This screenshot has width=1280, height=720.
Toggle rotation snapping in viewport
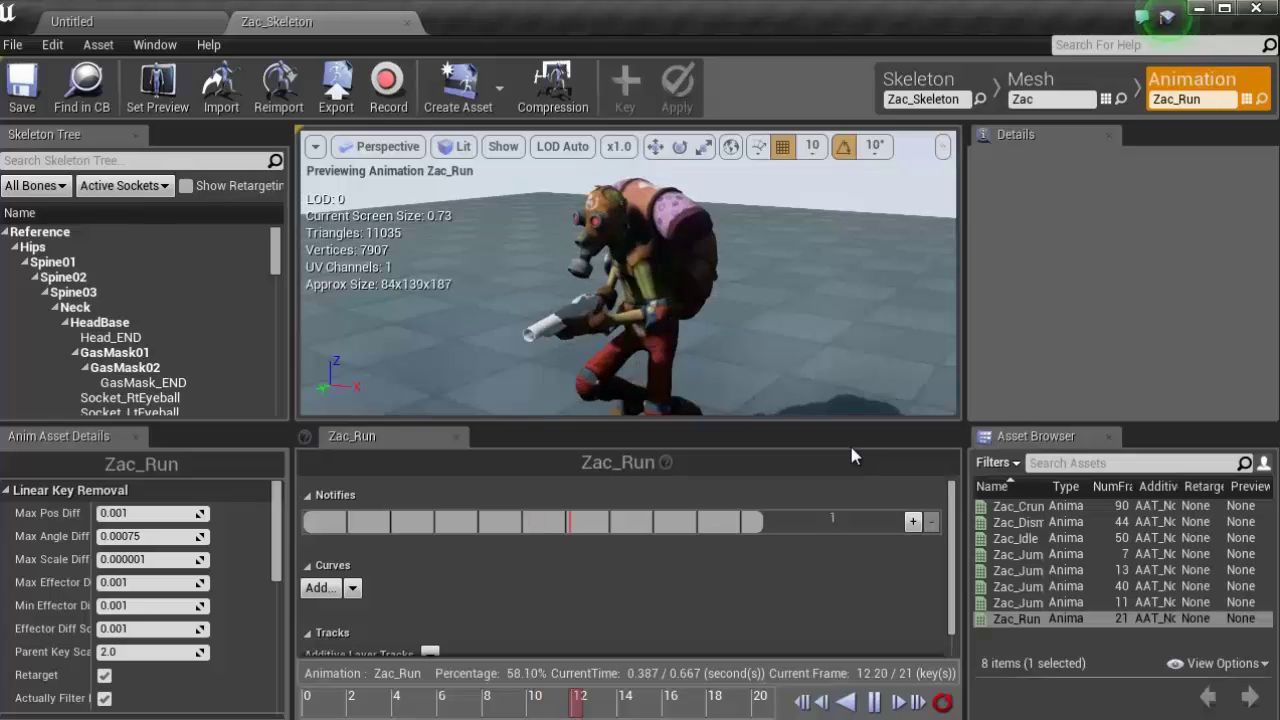844,147
